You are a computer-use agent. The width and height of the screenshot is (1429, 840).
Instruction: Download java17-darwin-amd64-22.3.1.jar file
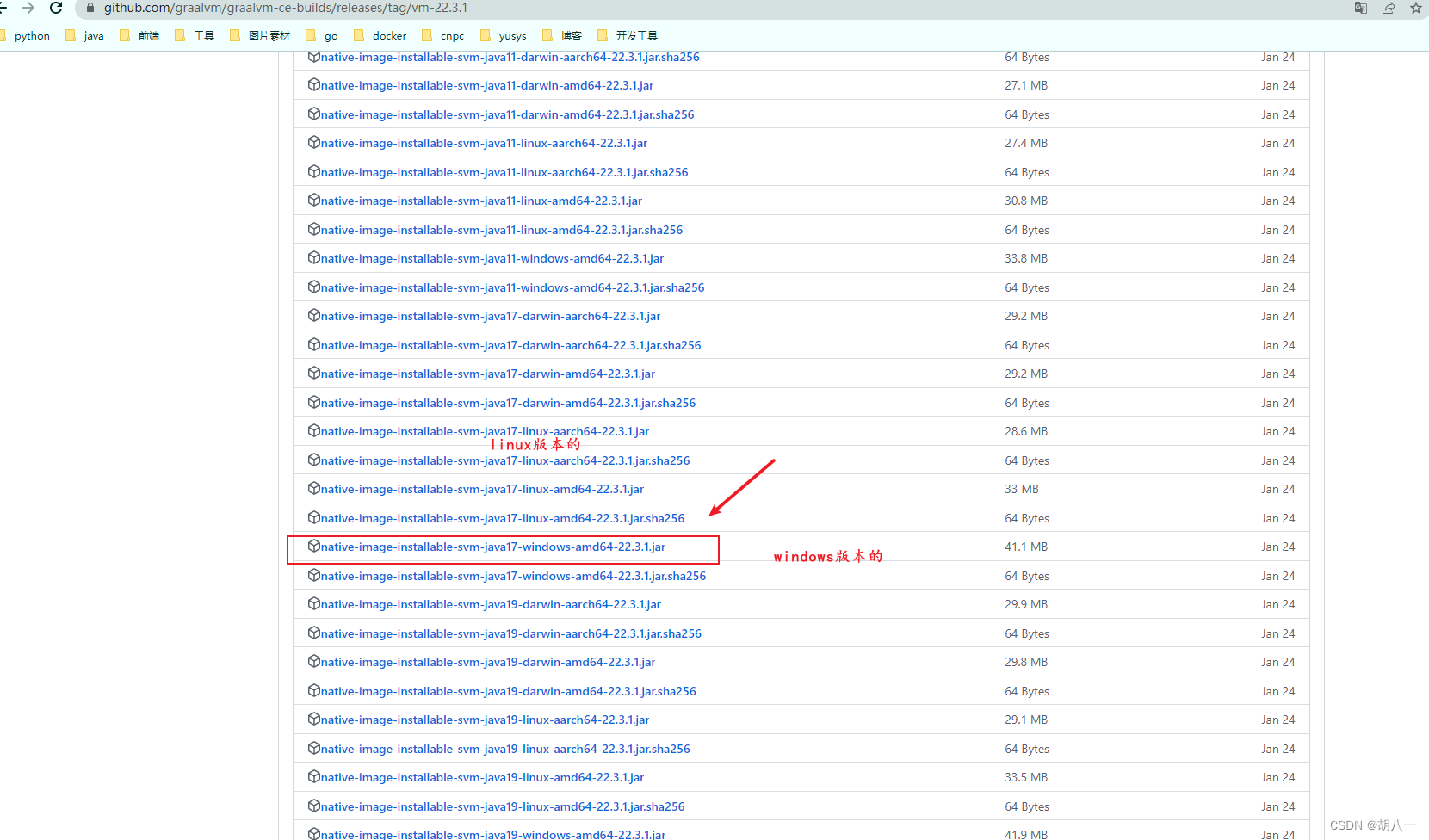tap(488, 374)
